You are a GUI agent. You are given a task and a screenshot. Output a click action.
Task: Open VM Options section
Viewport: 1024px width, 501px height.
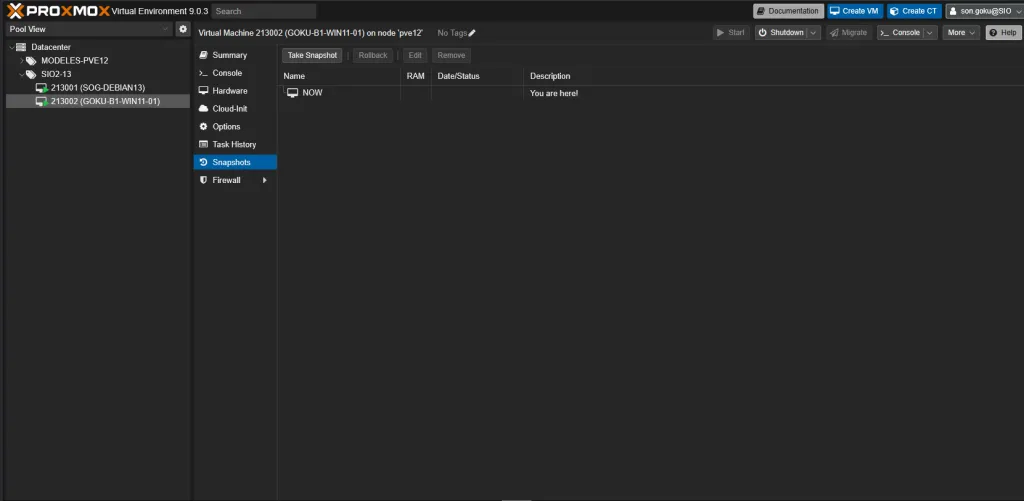[226, 127]
